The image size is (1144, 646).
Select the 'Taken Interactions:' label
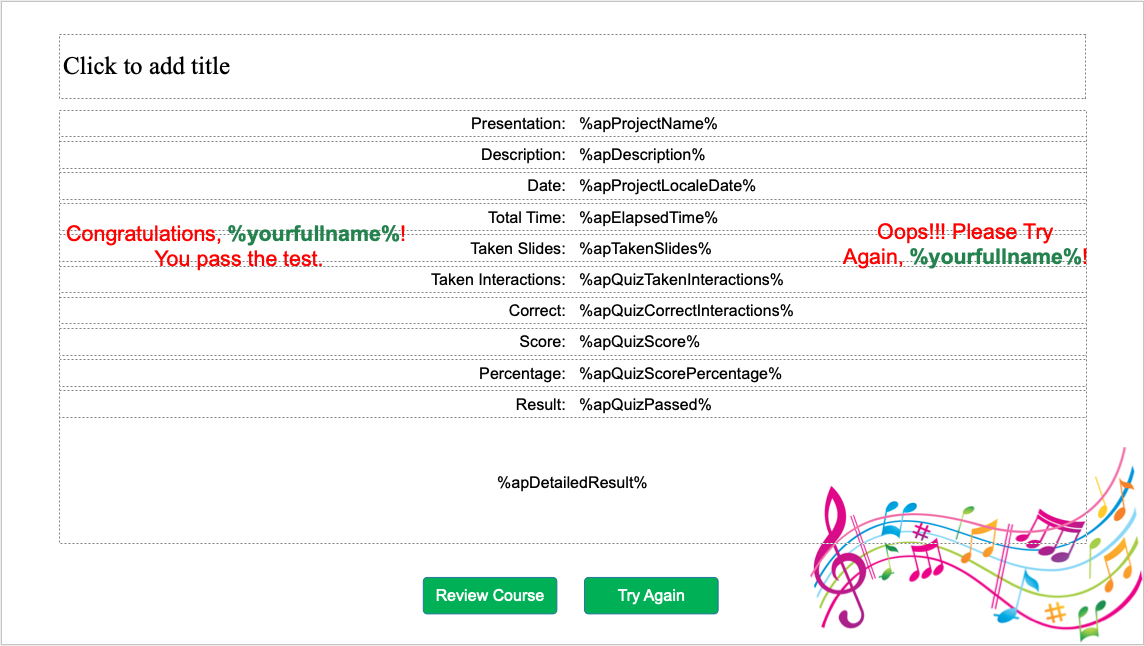pos(498,280)
